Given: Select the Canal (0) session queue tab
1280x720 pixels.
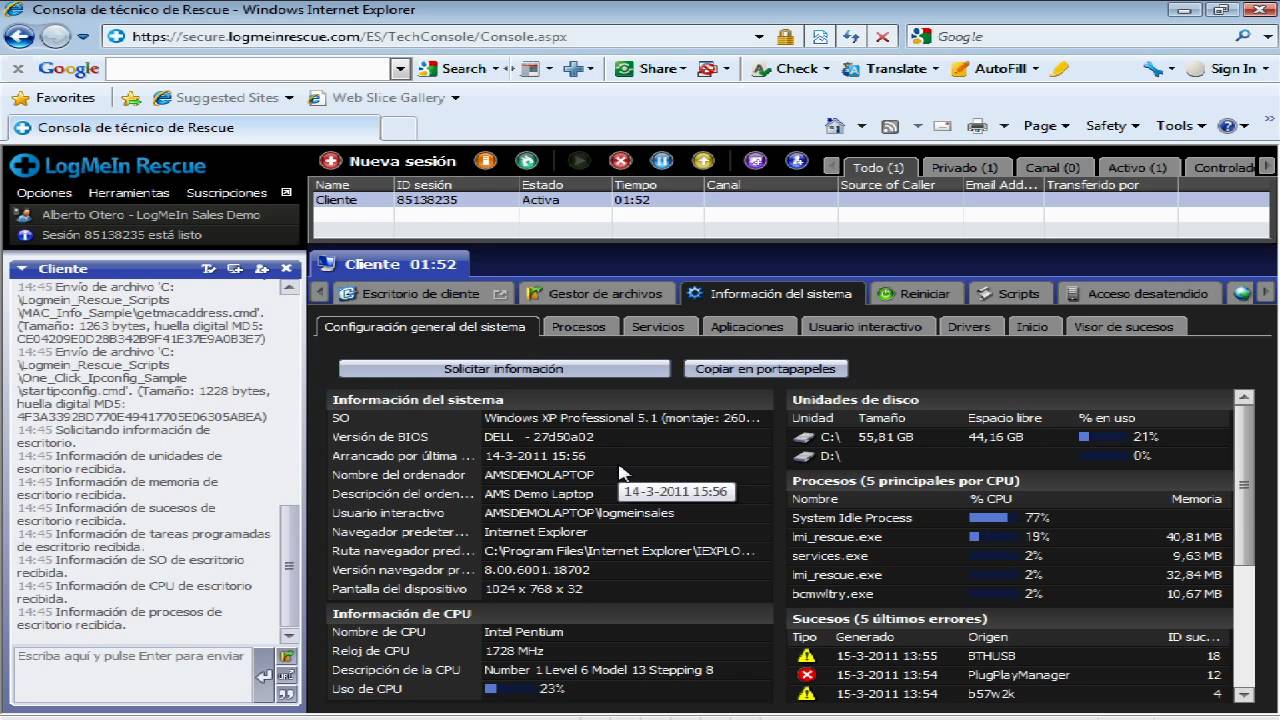Looking at the screenshot, I should click(1052, 168).
